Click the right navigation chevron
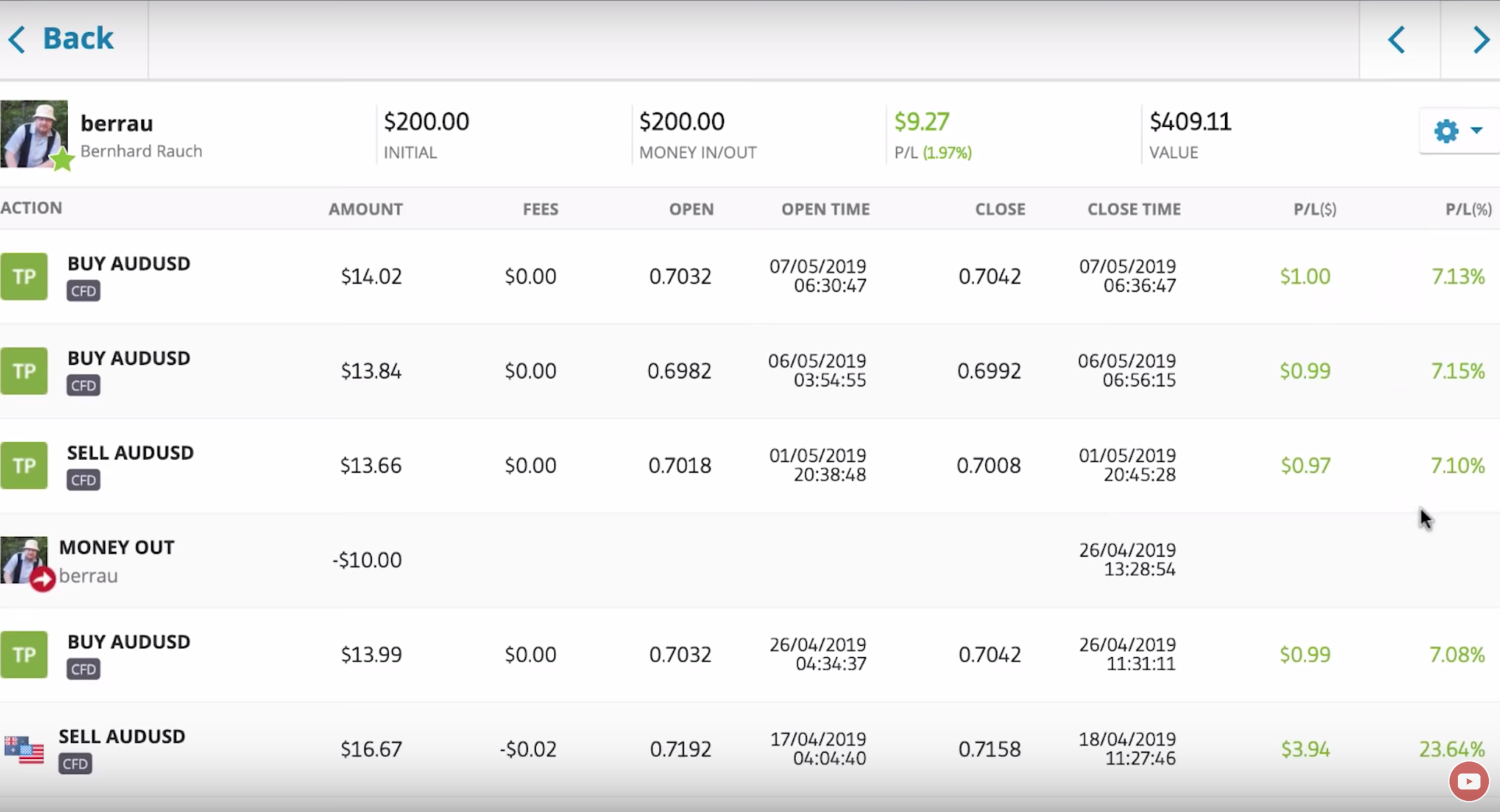This screenshot has width=1500, height=812. click(1482, 39)
